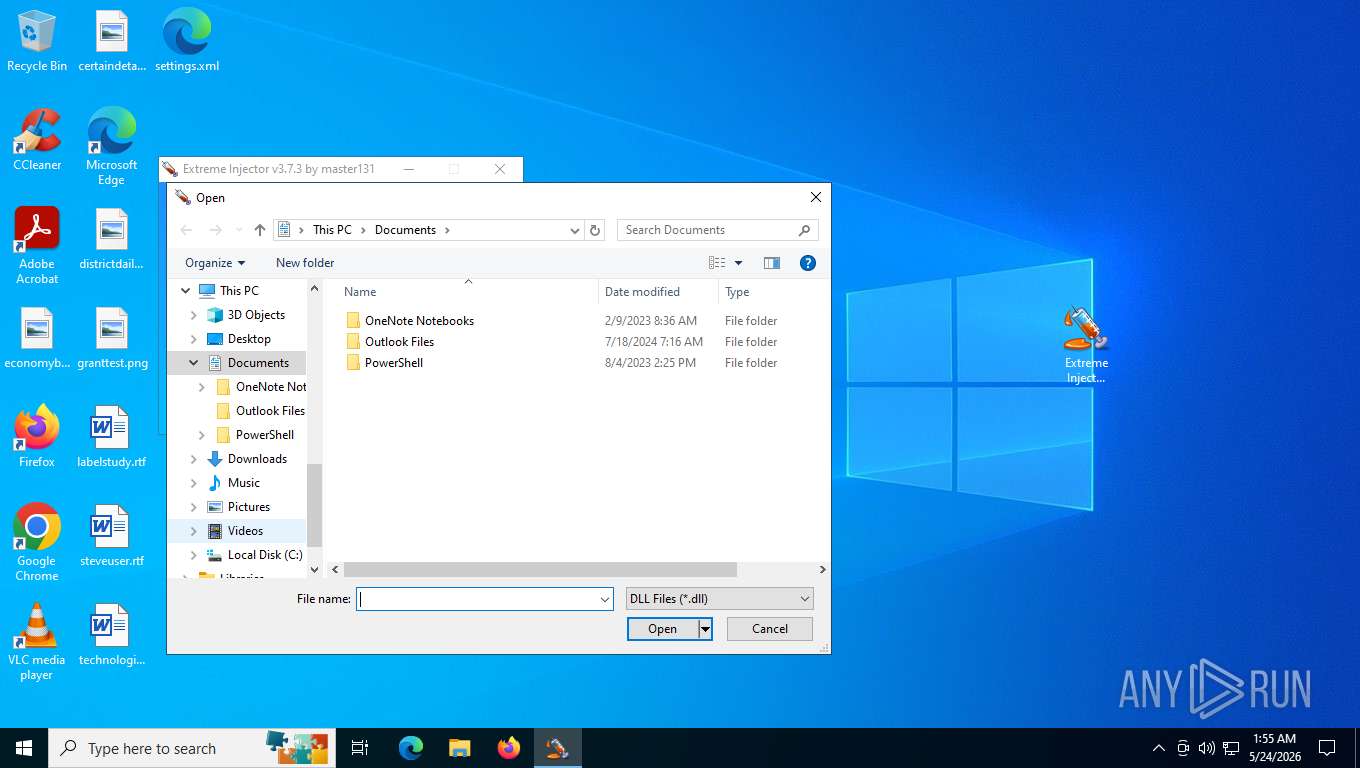The height and width of the screenshot is (768, 1360).
Task: Show the preview pane
Action: coord(772,263)
